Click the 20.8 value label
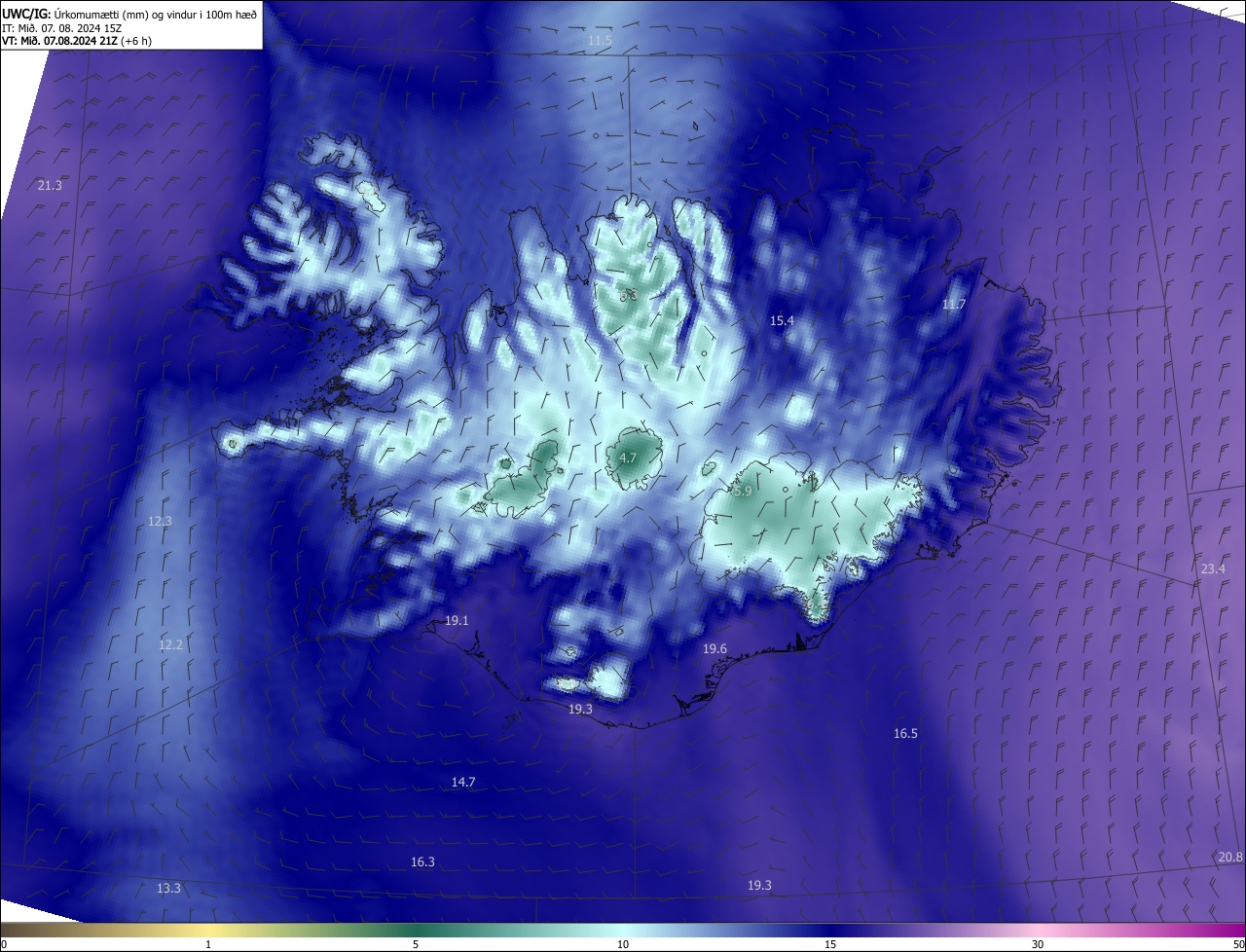Image resolution: width=1246 pixels, height=952 pixels. [x=1230, y=857]
